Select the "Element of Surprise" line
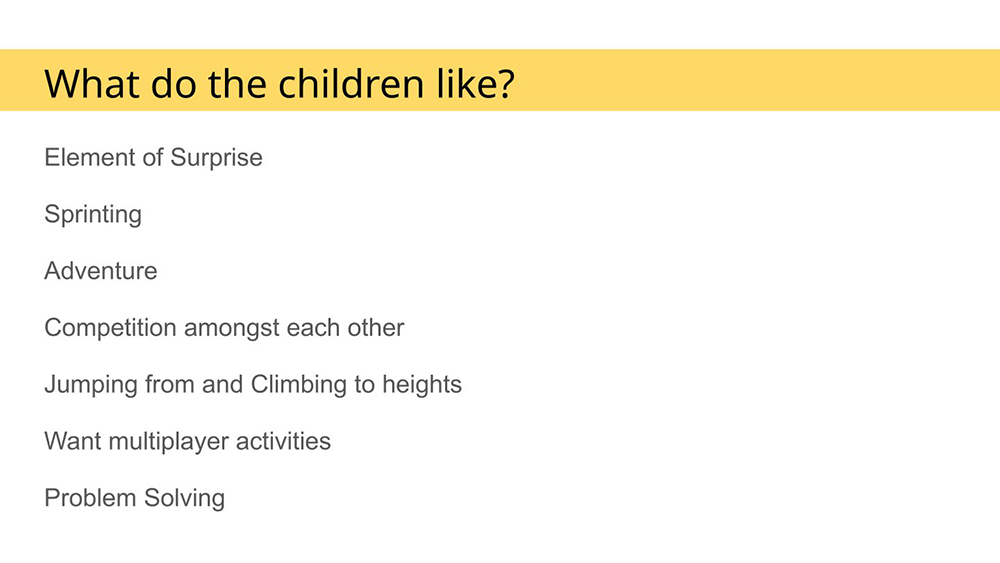The image size is (1000, 563). click(x=153, y=158)
